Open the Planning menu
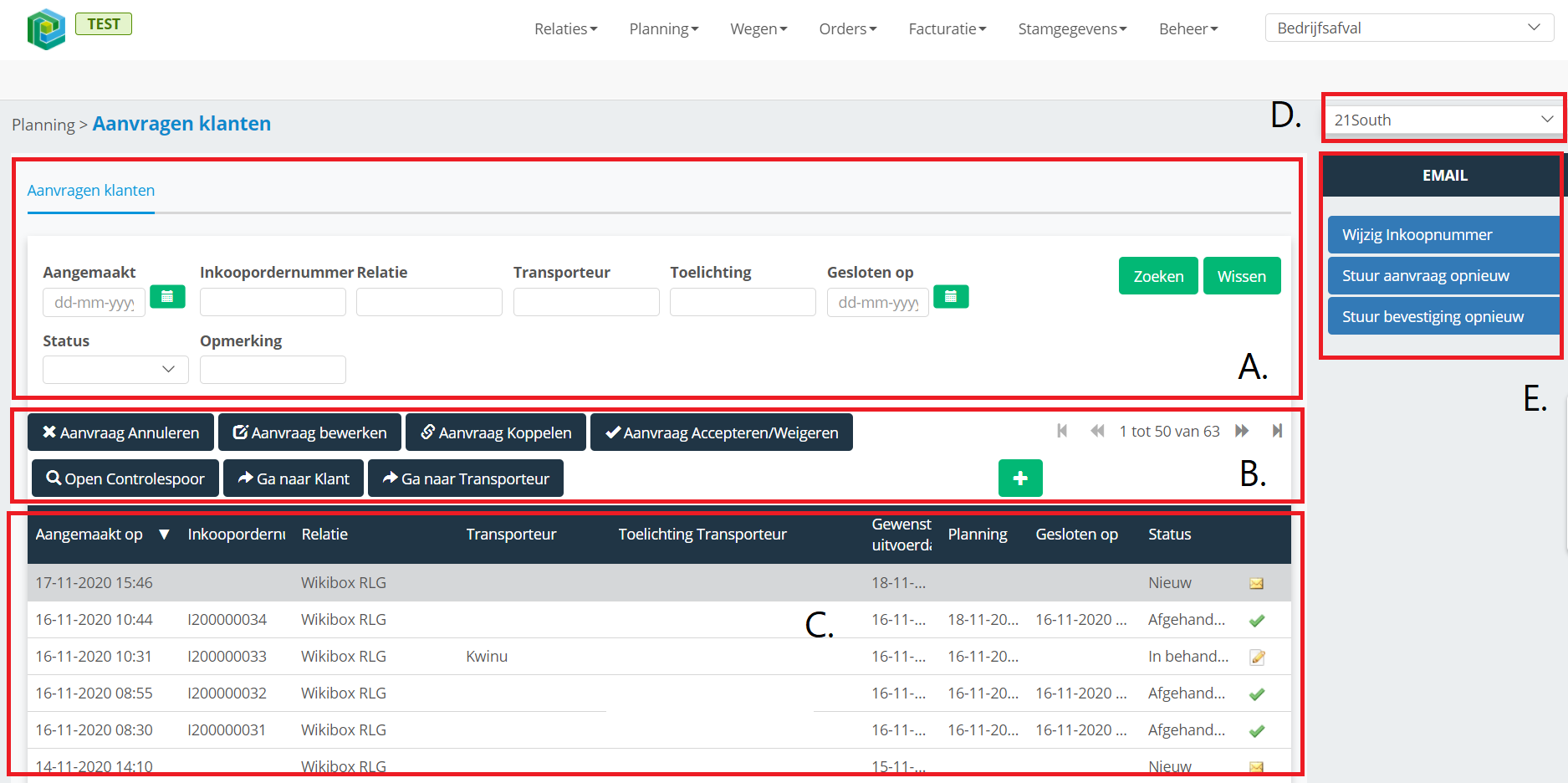Viewport: 1568px width, 783px height. 664,29
